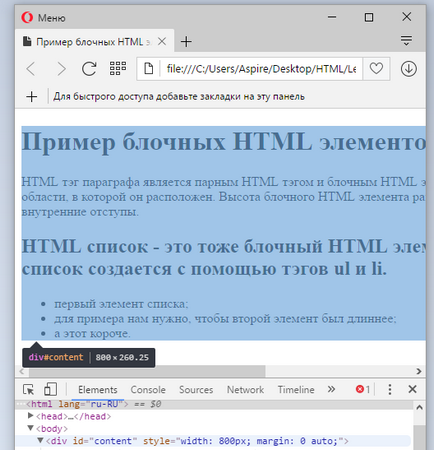Open a new tab with plus button
This screenshot has height=450, width=434.
tap(186, 42)
